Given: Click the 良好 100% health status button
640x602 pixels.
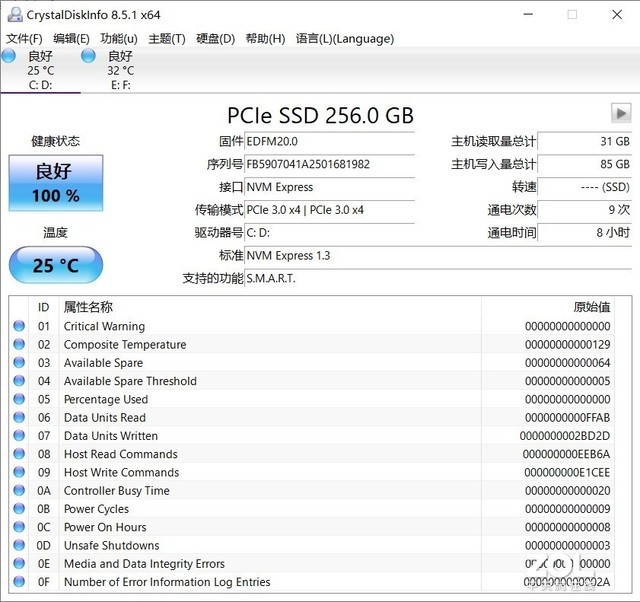Looking at the screenshot, I should coord(54,183).
